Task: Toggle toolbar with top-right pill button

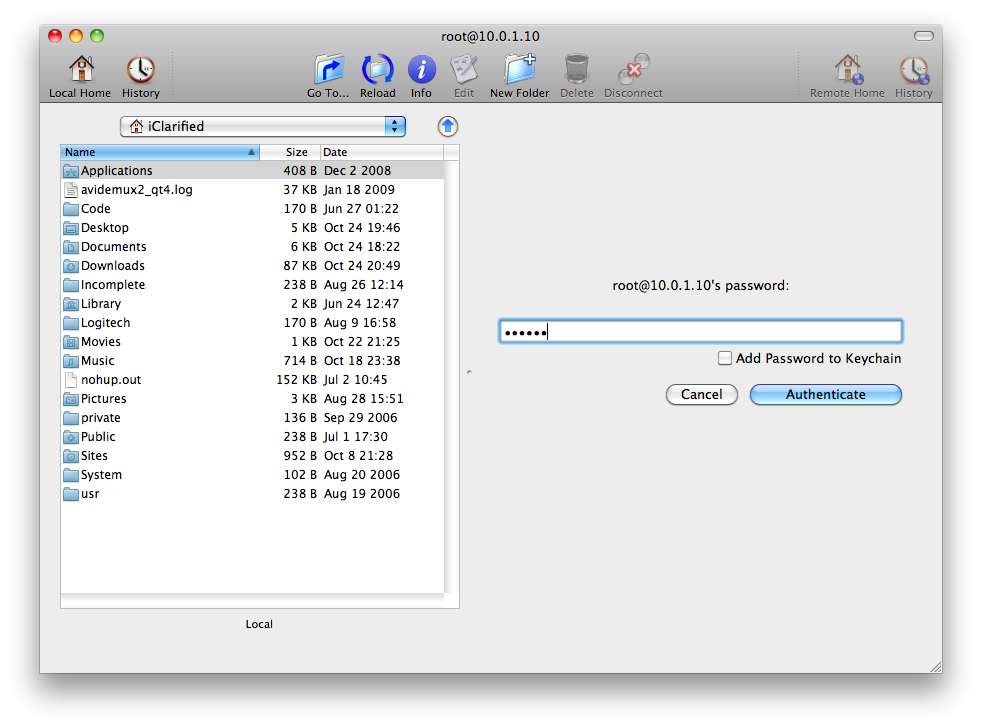Action: 923,36
